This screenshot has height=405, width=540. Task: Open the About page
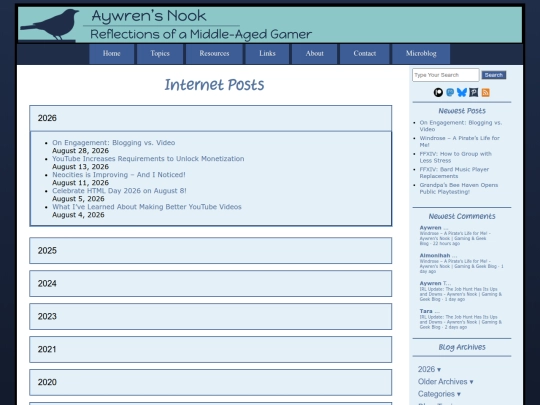click(x=314, y=53)
